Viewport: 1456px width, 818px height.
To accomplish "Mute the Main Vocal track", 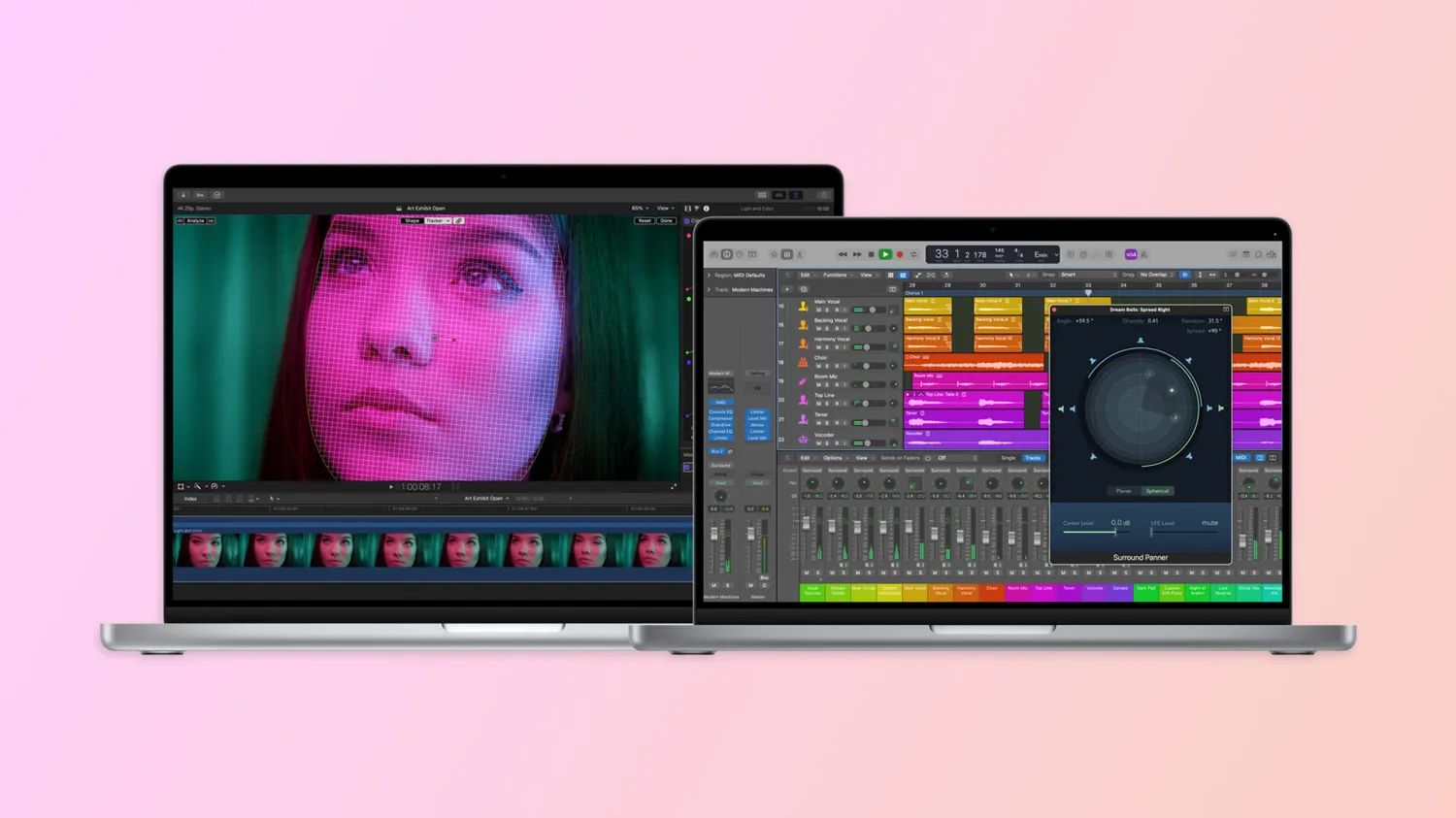I will click(x=818, y=310).
